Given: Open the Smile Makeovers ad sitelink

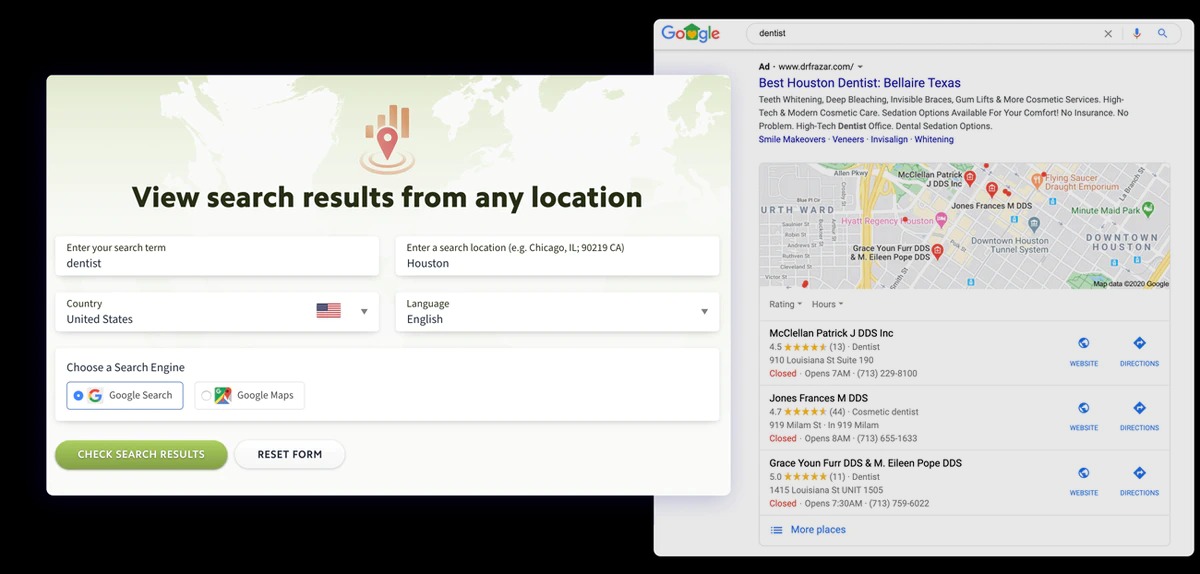Looking at the screenshot, I should click(x=792, y=140).
